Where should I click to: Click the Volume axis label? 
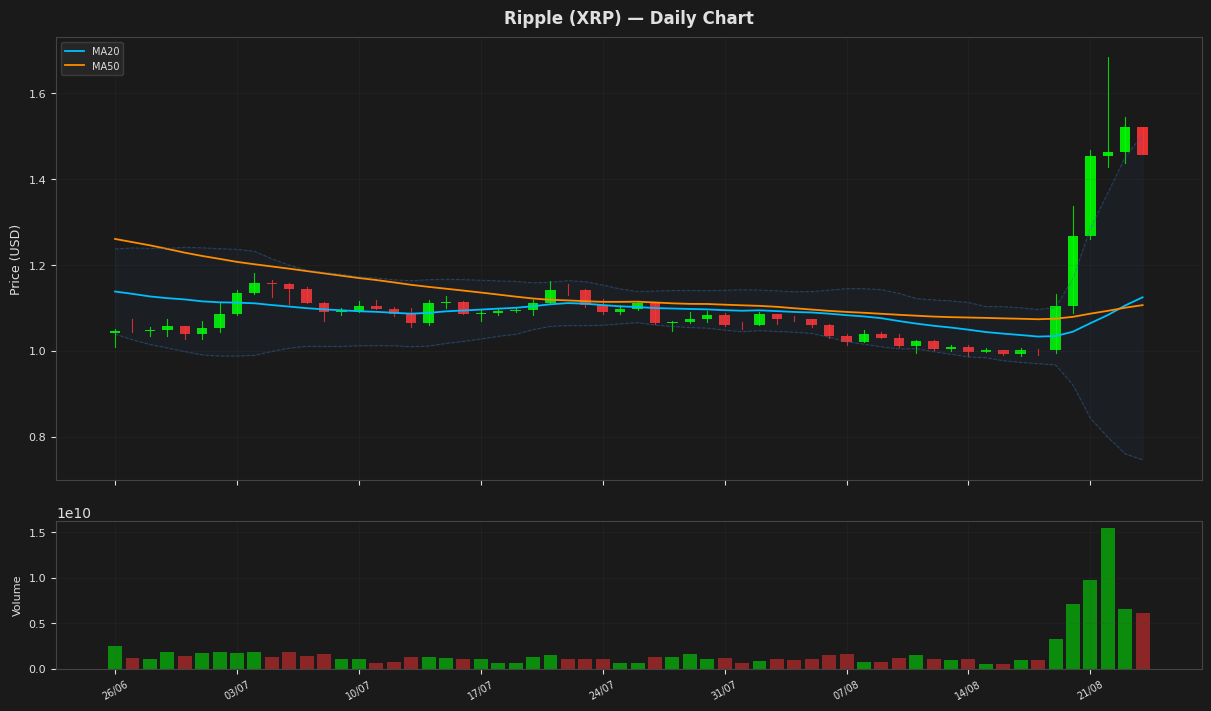tap(17, 596)
